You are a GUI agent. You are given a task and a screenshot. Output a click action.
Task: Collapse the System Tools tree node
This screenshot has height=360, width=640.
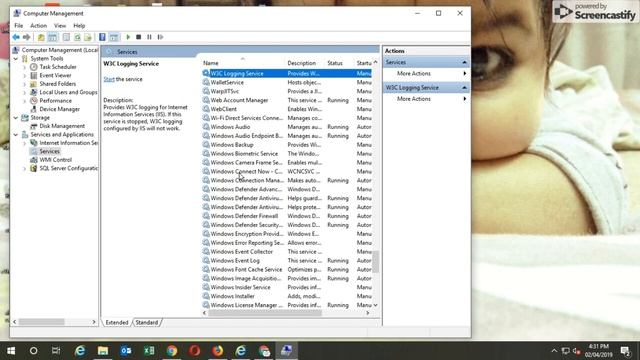click(x=16, y=59)
